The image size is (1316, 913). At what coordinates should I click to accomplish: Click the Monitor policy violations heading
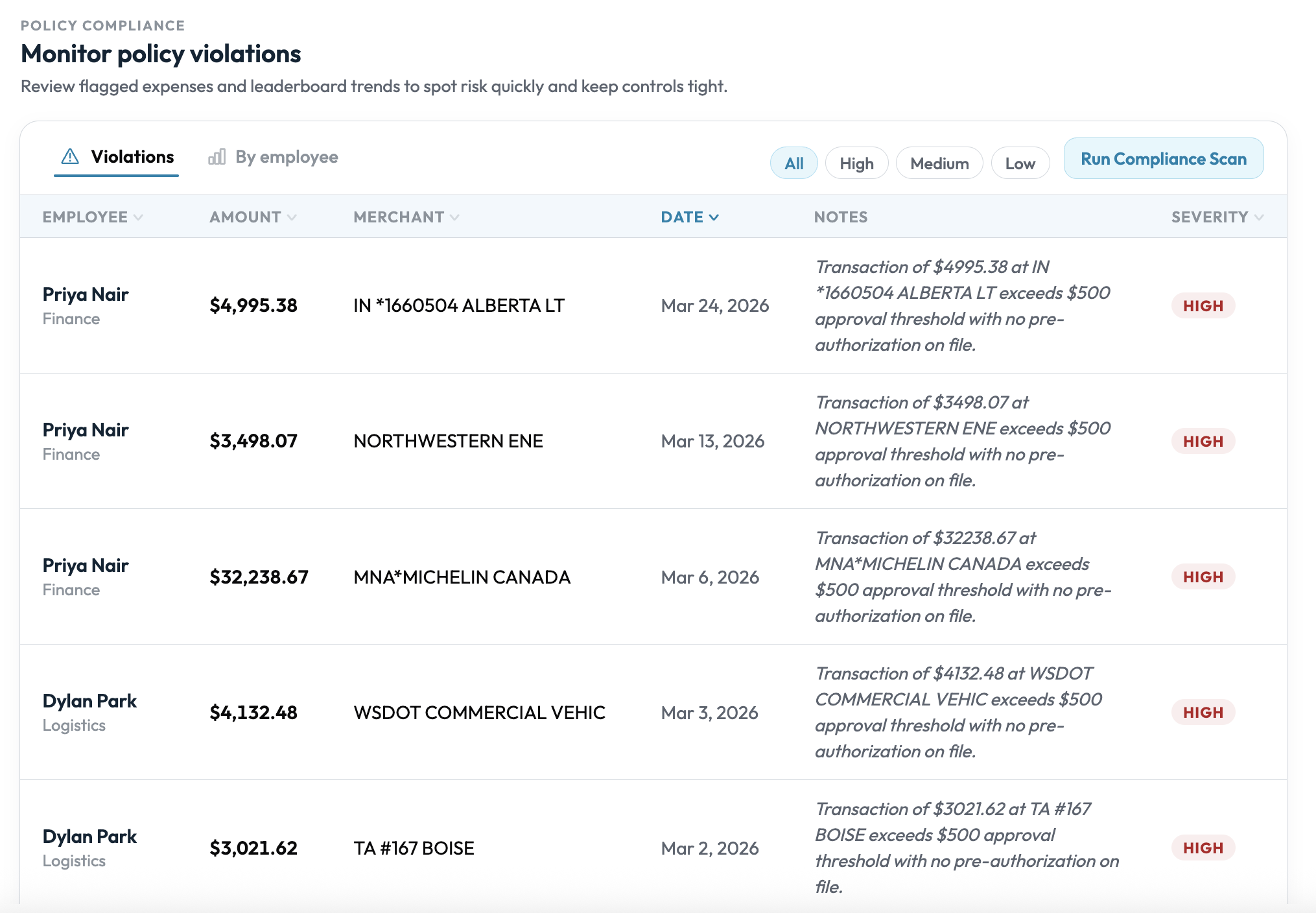(161, 54)
